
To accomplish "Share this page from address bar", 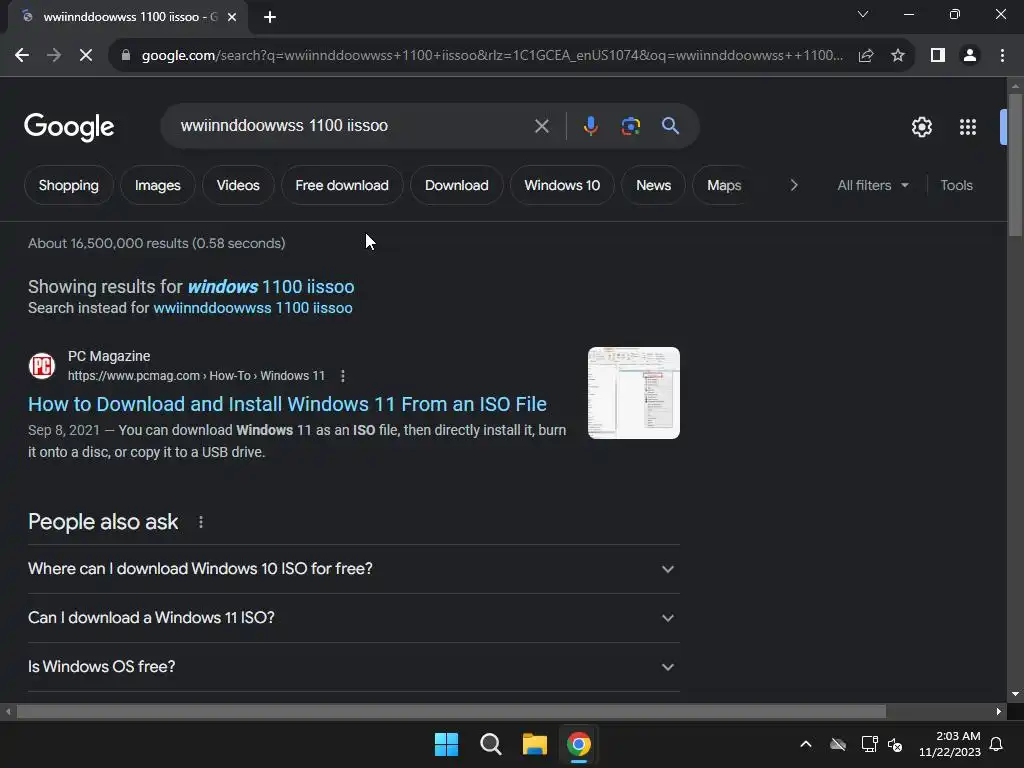I will click(x=866, y=56).
